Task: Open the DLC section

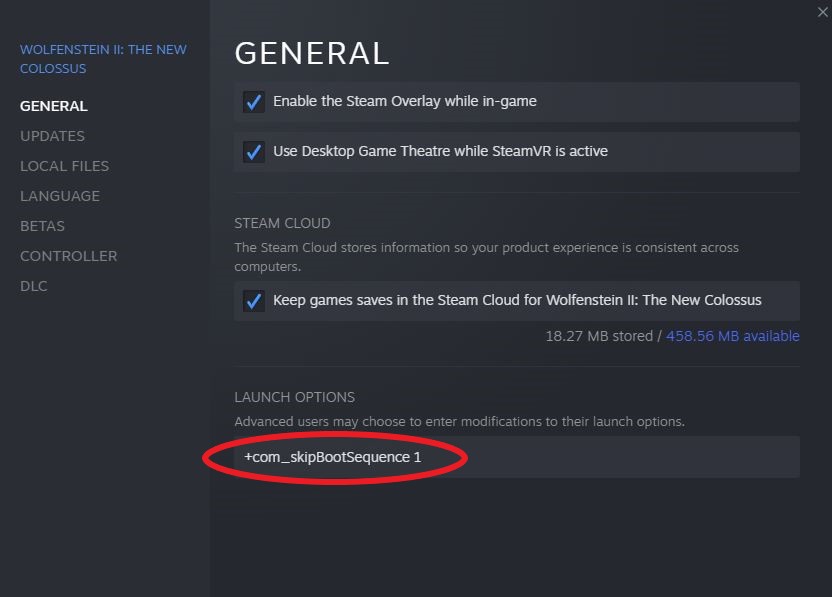Action: click(x=34, y=286)
